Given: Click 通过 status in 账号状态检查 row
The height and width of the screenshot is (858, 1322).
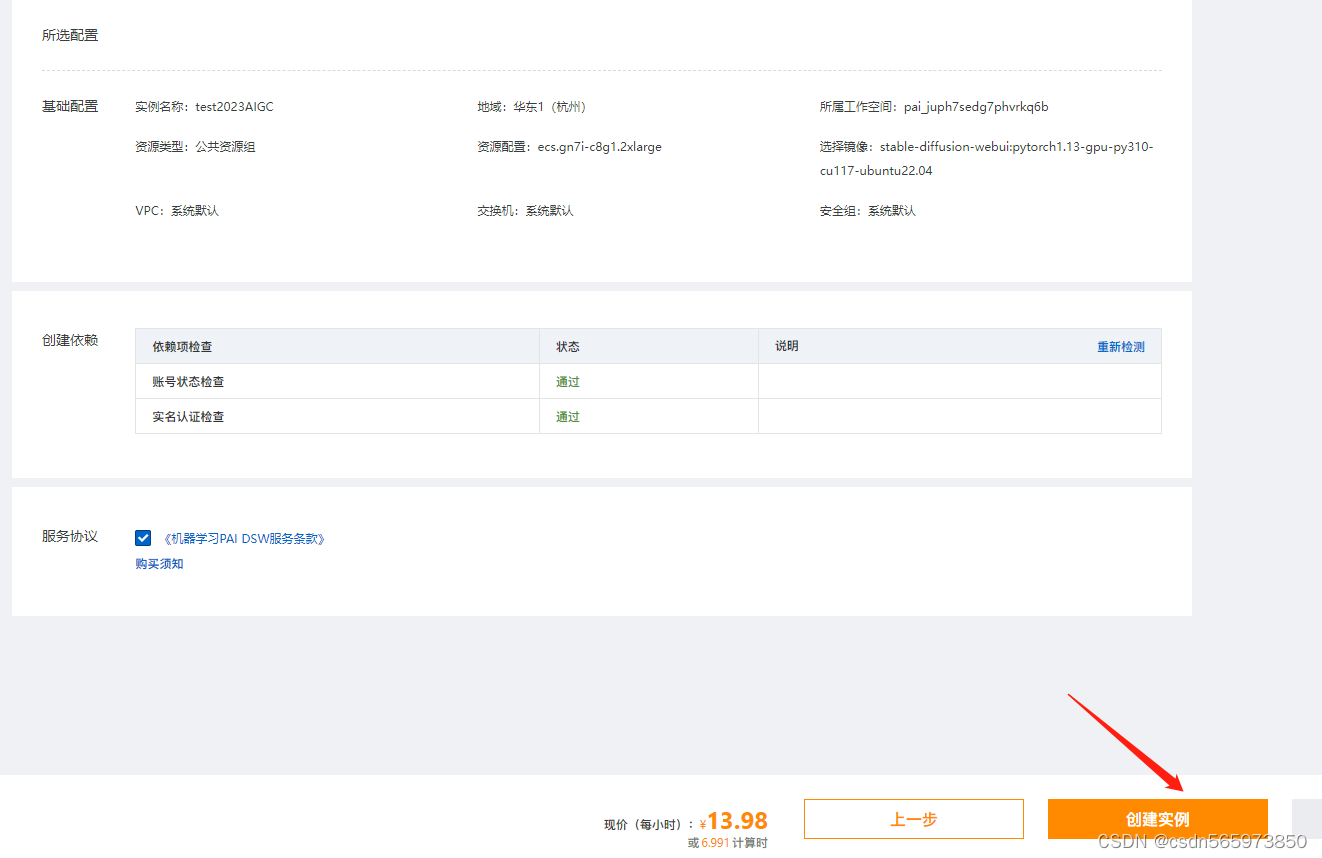Looking at the screenshot, I should (568, 382).
